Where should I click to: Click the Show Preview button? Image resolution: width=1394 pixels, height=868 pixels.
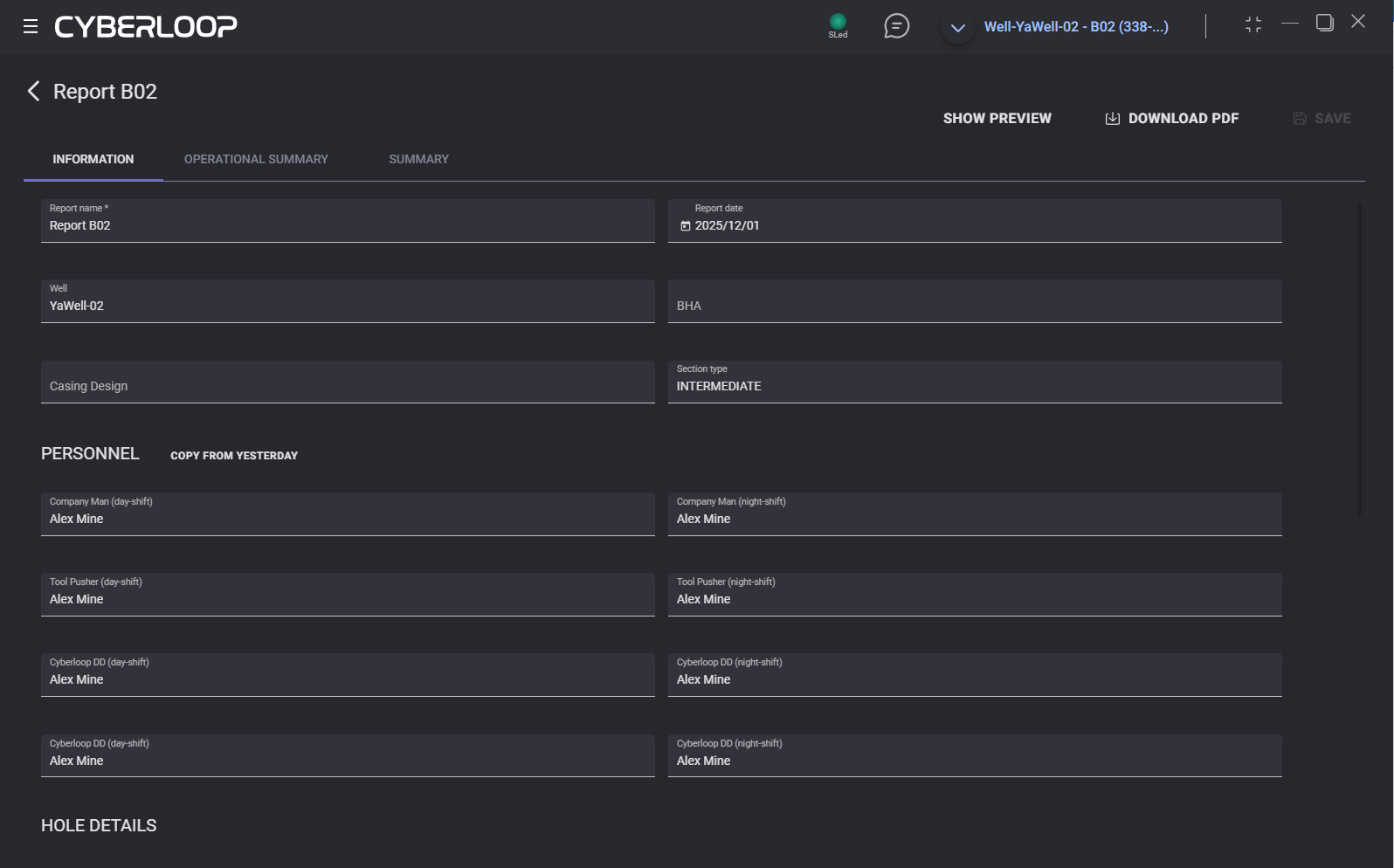[x=997, y=118]
